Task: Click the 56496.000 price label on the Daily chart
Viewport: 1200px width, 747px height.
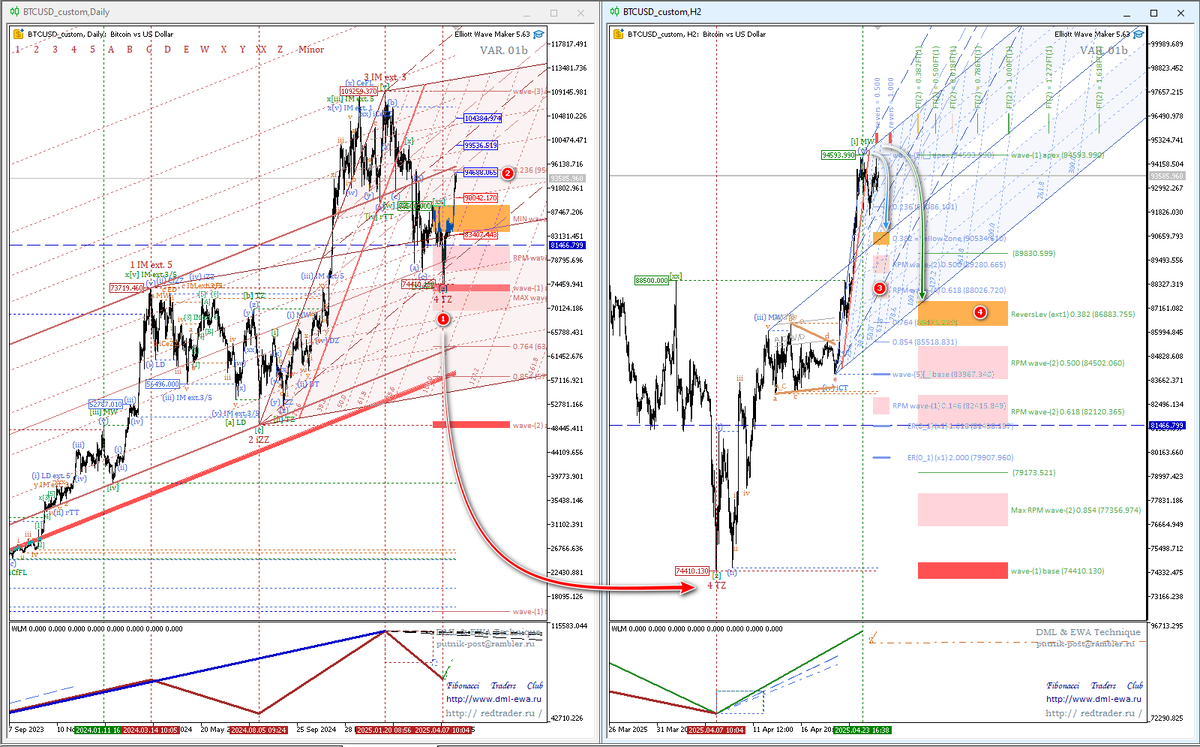Action: pos(162,383)
